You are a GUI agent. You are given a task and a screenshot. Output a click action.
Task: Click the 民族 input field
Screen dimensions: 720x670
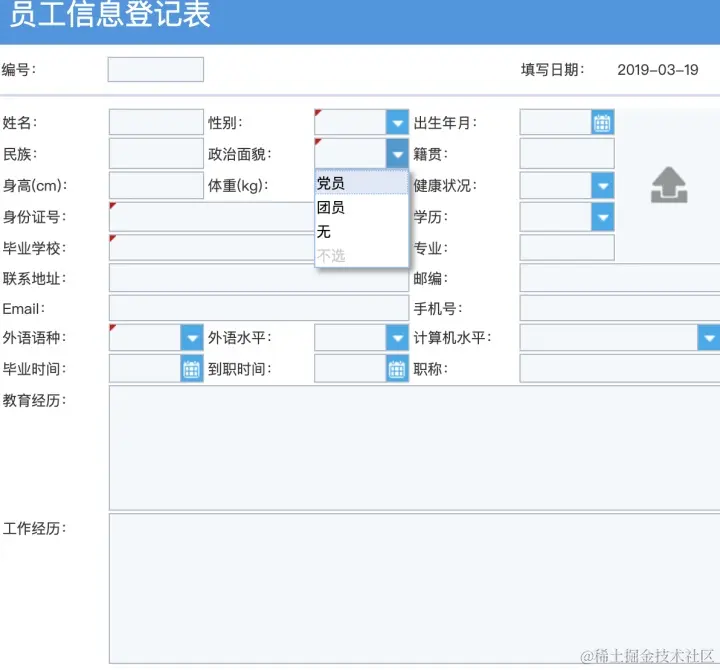pos(156,154)
